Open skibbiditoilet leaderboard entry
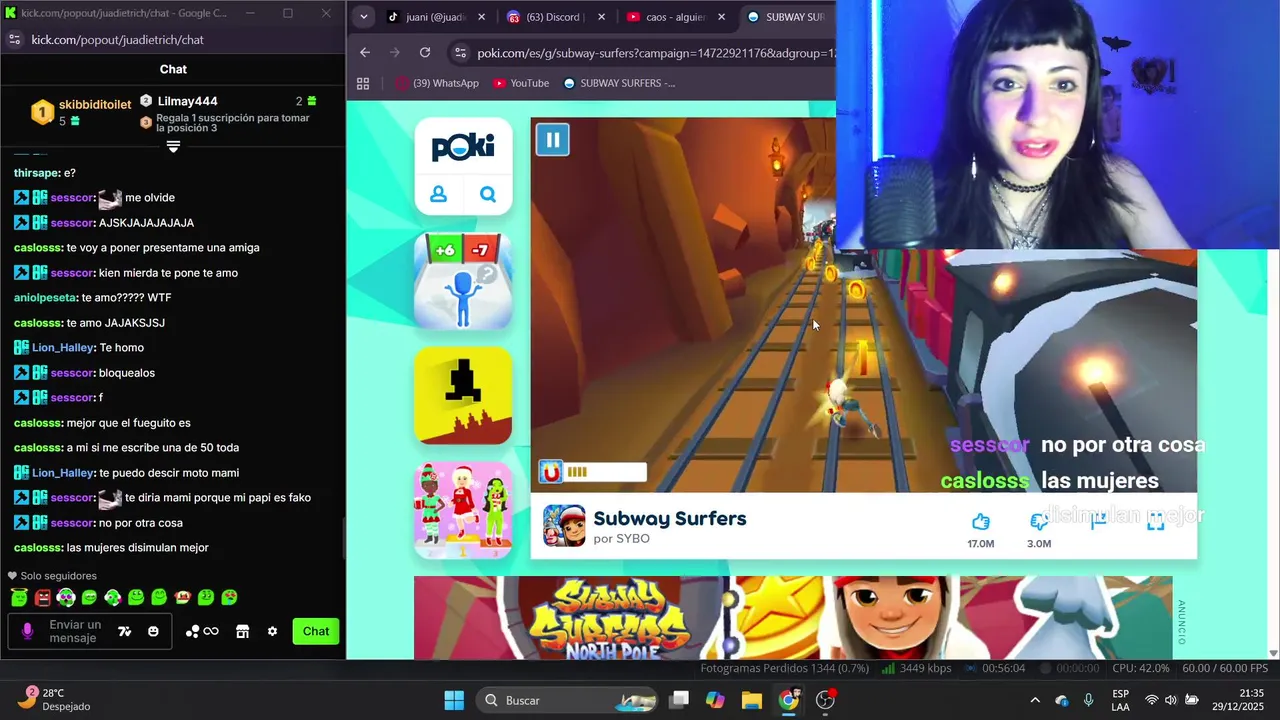The image size is (1280, 720). point(80,112)
